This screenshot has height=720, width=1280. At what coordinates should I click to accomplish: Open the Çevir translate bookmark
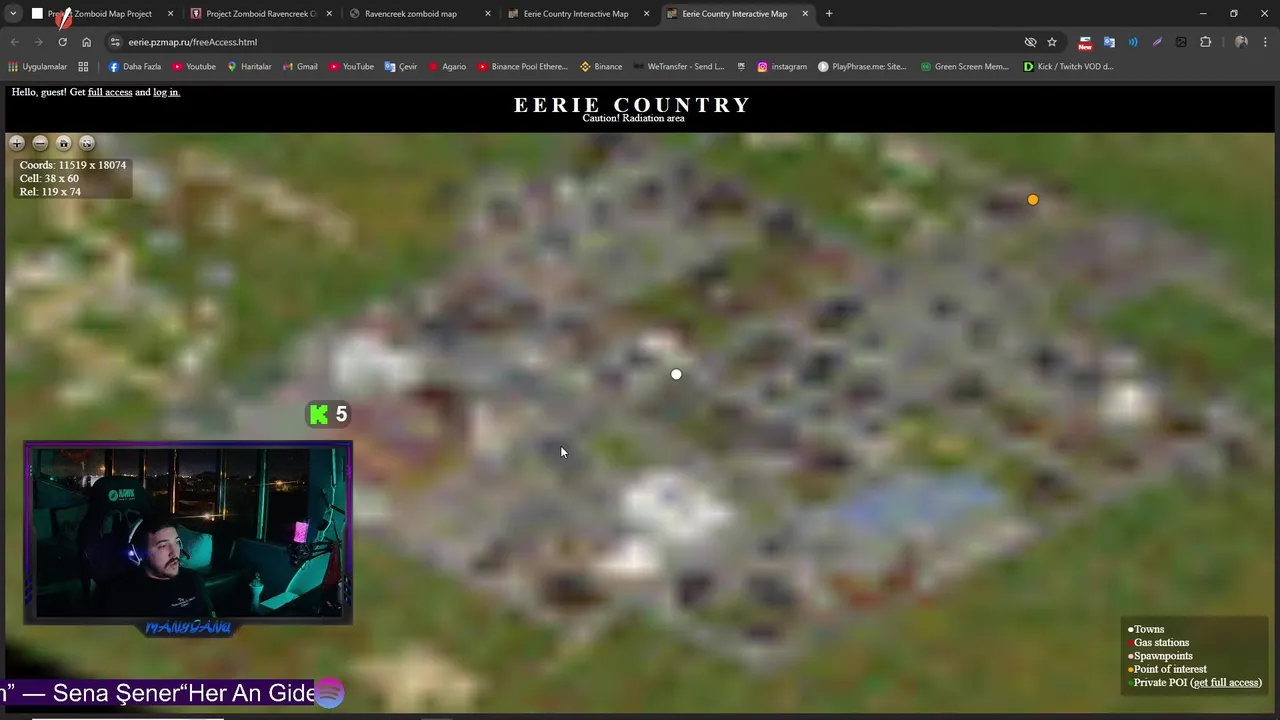click(401, 67)
